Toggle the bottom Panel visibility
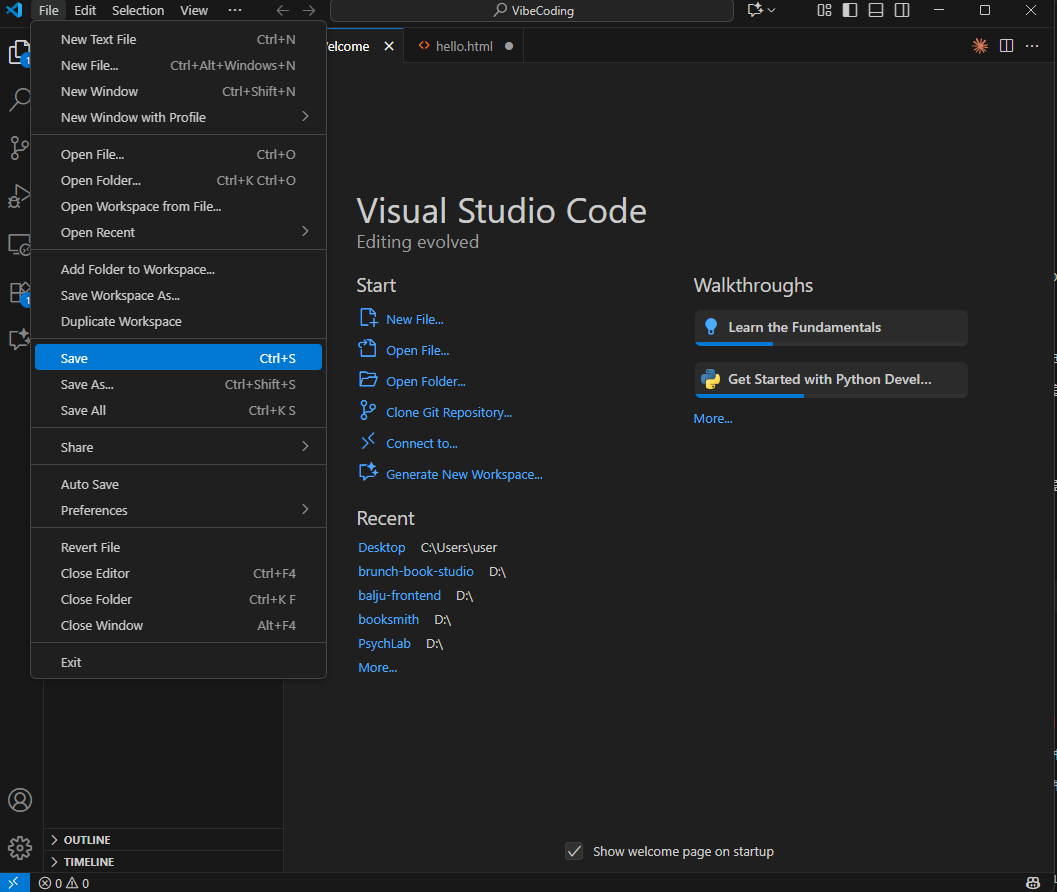Viewport: 1057px width, 892px height. (x=876, y=11)
